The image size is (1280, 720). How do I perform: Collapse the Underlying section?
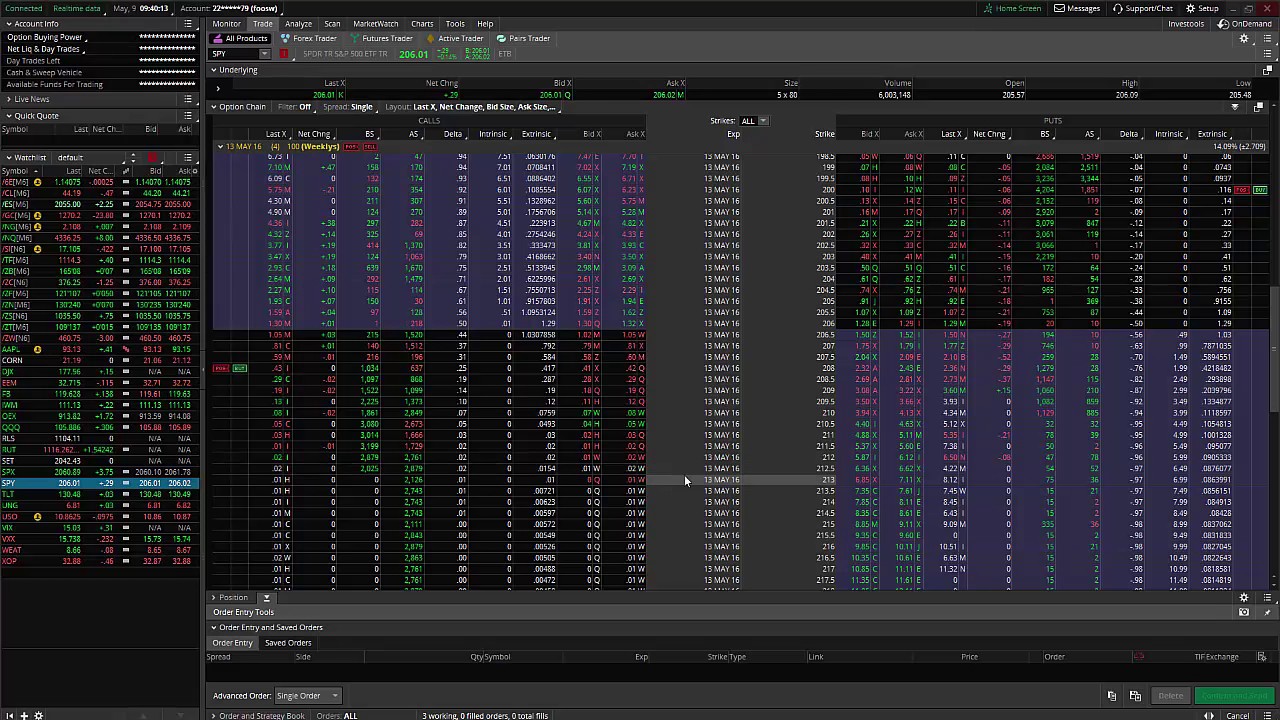[x=213, y=70]
